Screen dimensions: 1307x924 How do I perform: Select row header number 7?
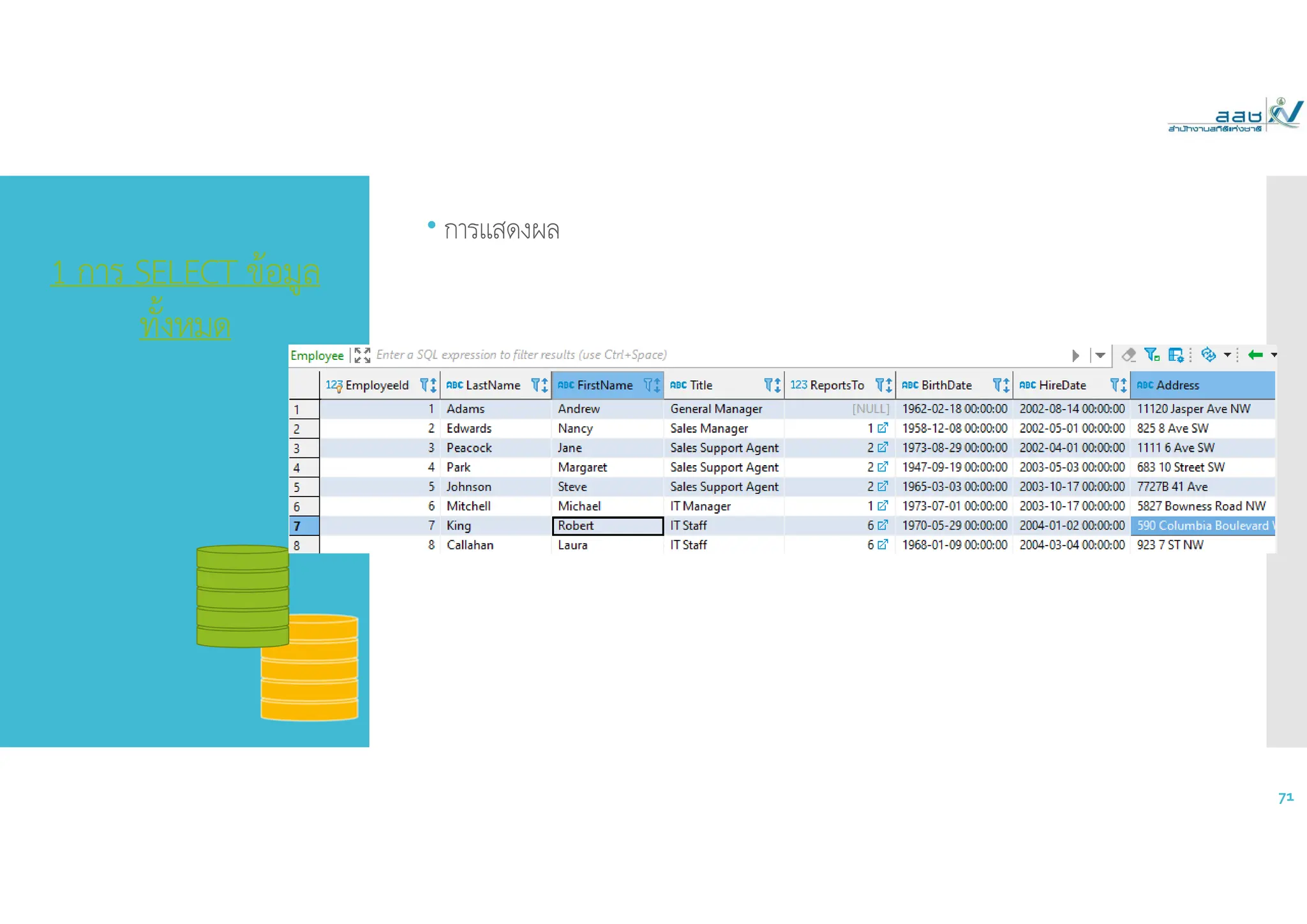click(x=304, y=526)
